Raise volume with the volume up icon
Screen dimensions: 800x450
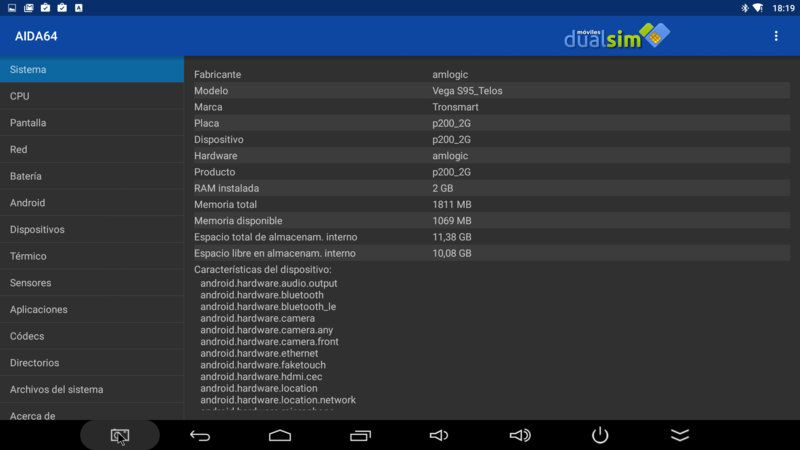520,435
